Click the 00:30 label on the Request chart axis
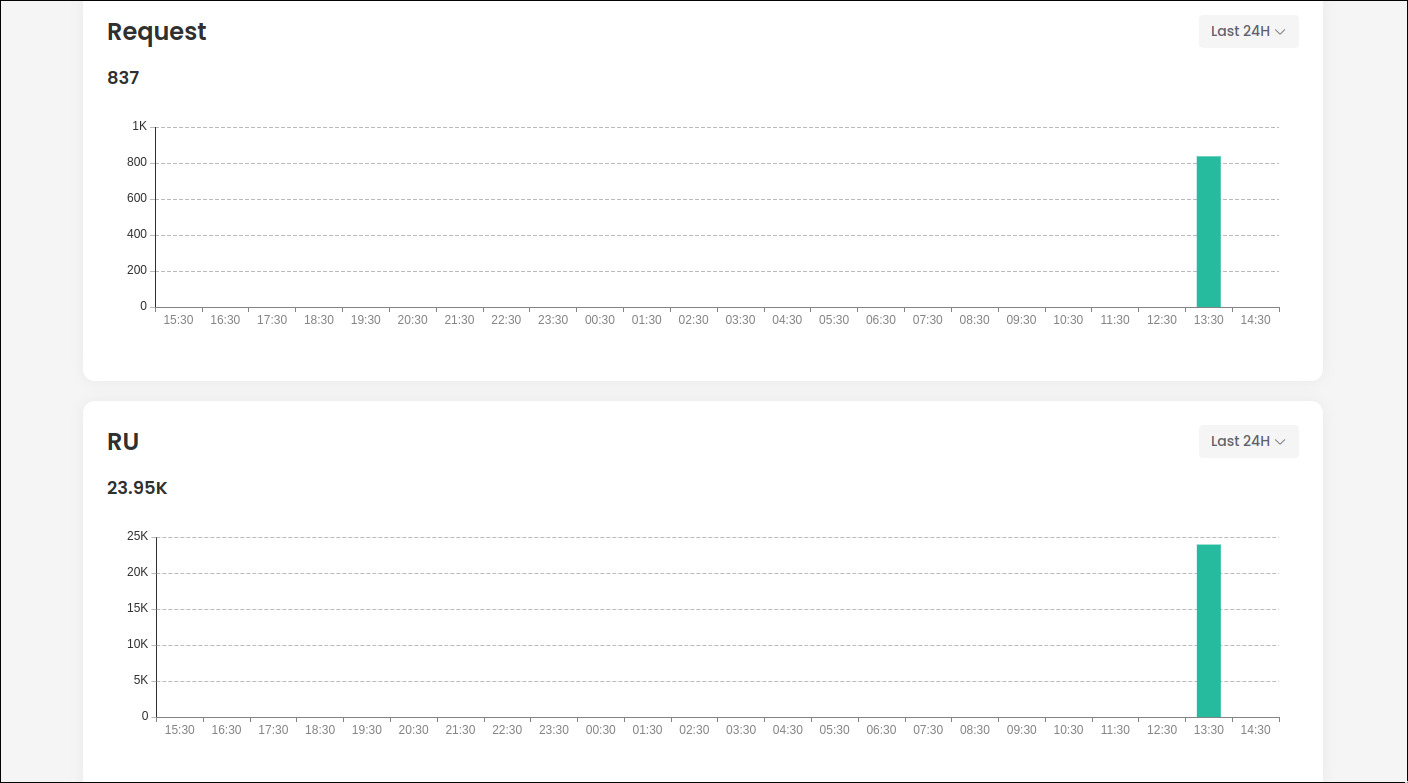 (x=600, y=320)
